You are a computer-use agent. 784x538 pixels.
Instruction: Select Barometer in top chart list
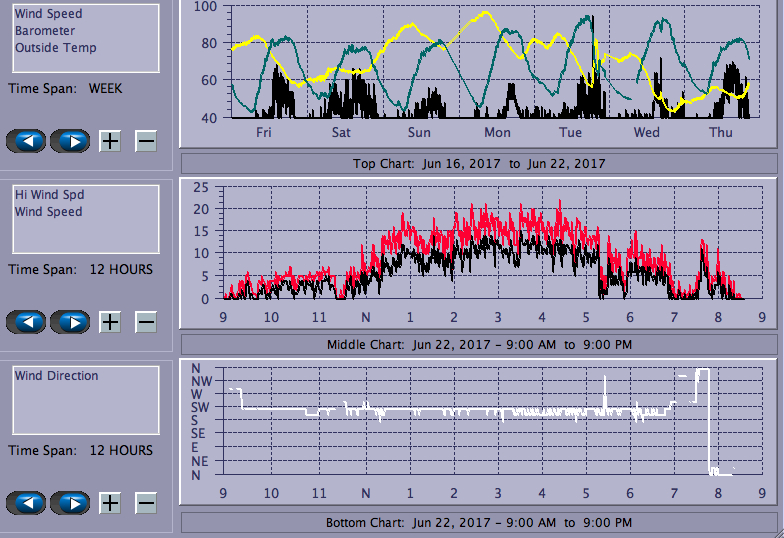pos(44,31)
